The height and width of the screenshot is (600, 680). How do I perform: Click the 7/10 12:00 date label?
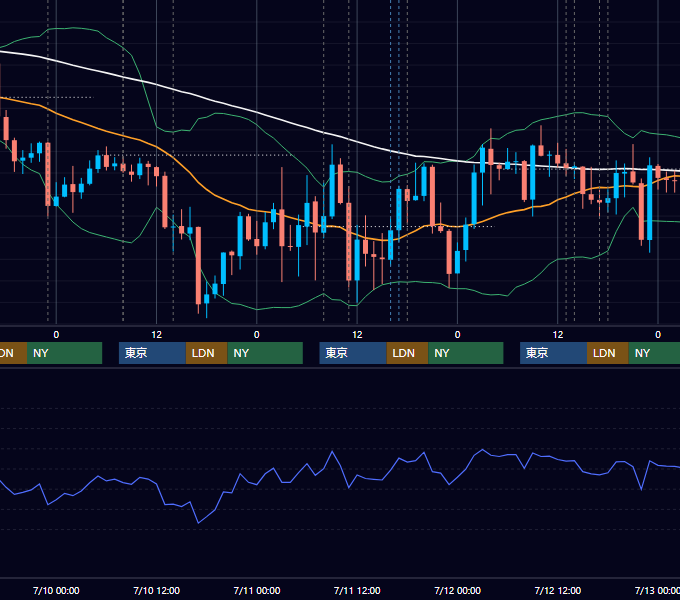pos(157,590)
